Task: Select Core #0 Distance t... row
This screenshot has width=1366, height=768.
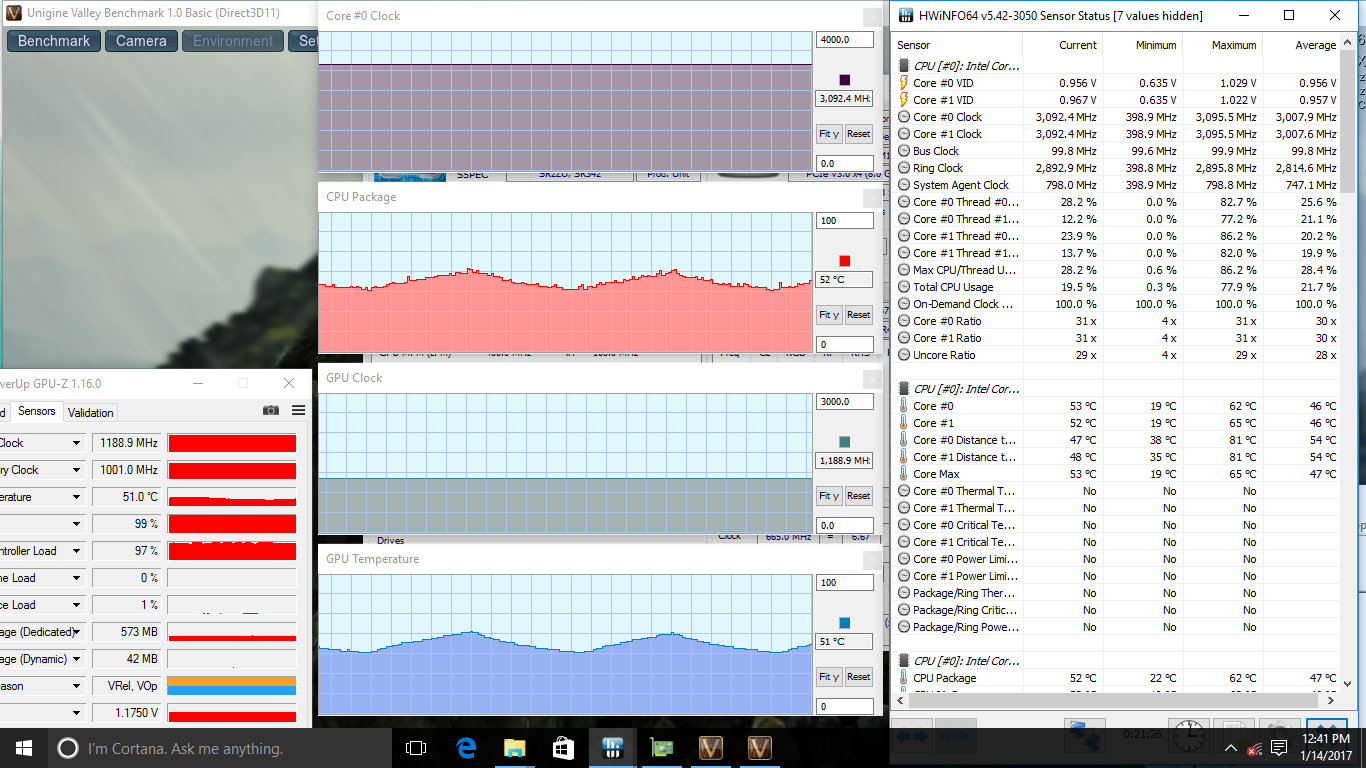Action: coord(1117,440)
